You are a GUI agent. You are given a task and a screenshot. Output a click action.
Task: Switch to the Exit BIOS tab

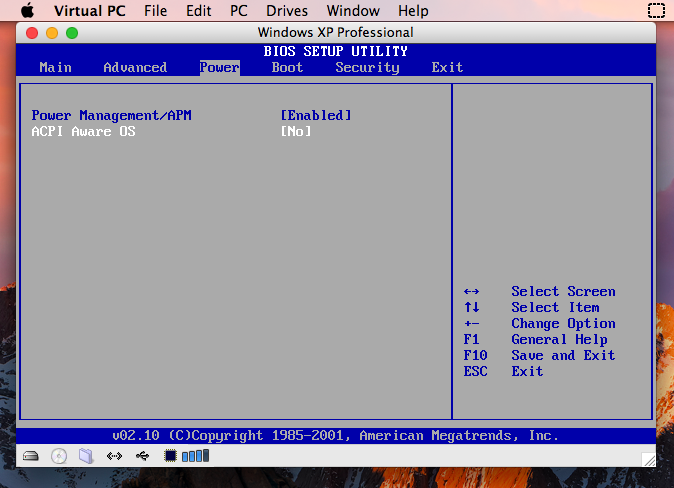(447, 68)
